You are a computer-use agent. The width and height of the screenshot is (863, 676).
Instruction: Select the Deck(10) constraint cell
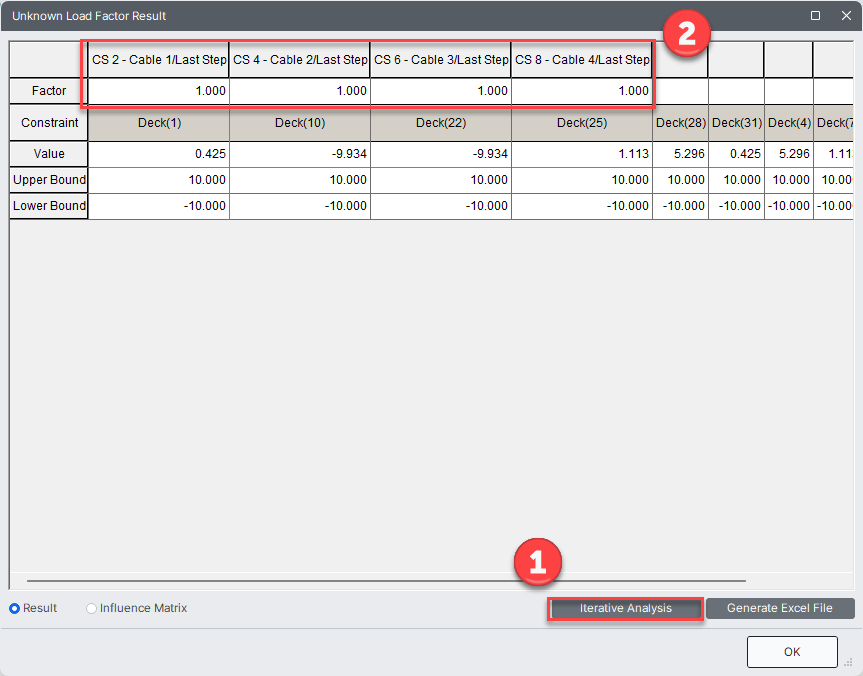coord(300,123)
